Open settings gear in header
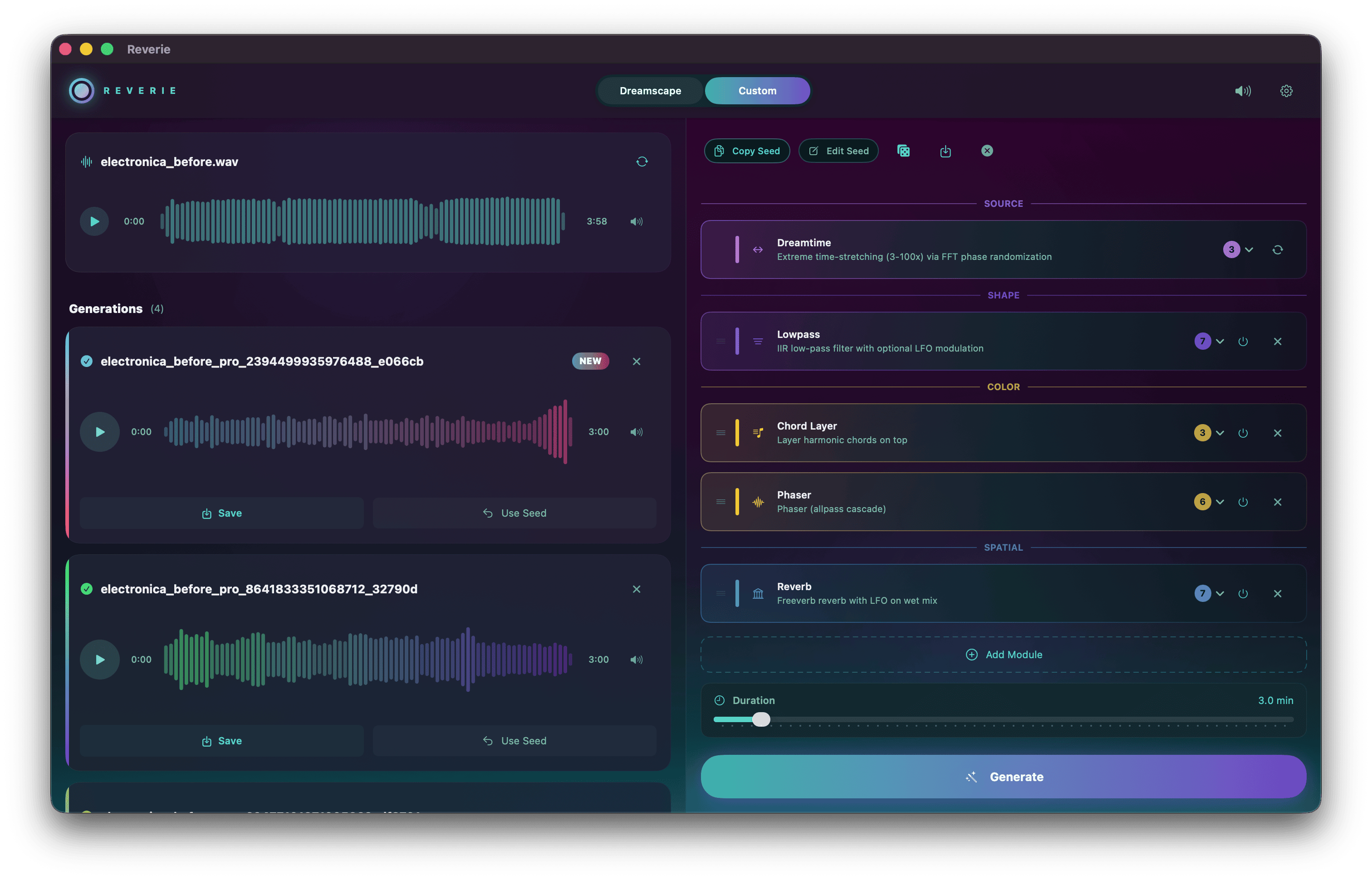Screen dimensions: 1372x880 tap(1286, 91)
